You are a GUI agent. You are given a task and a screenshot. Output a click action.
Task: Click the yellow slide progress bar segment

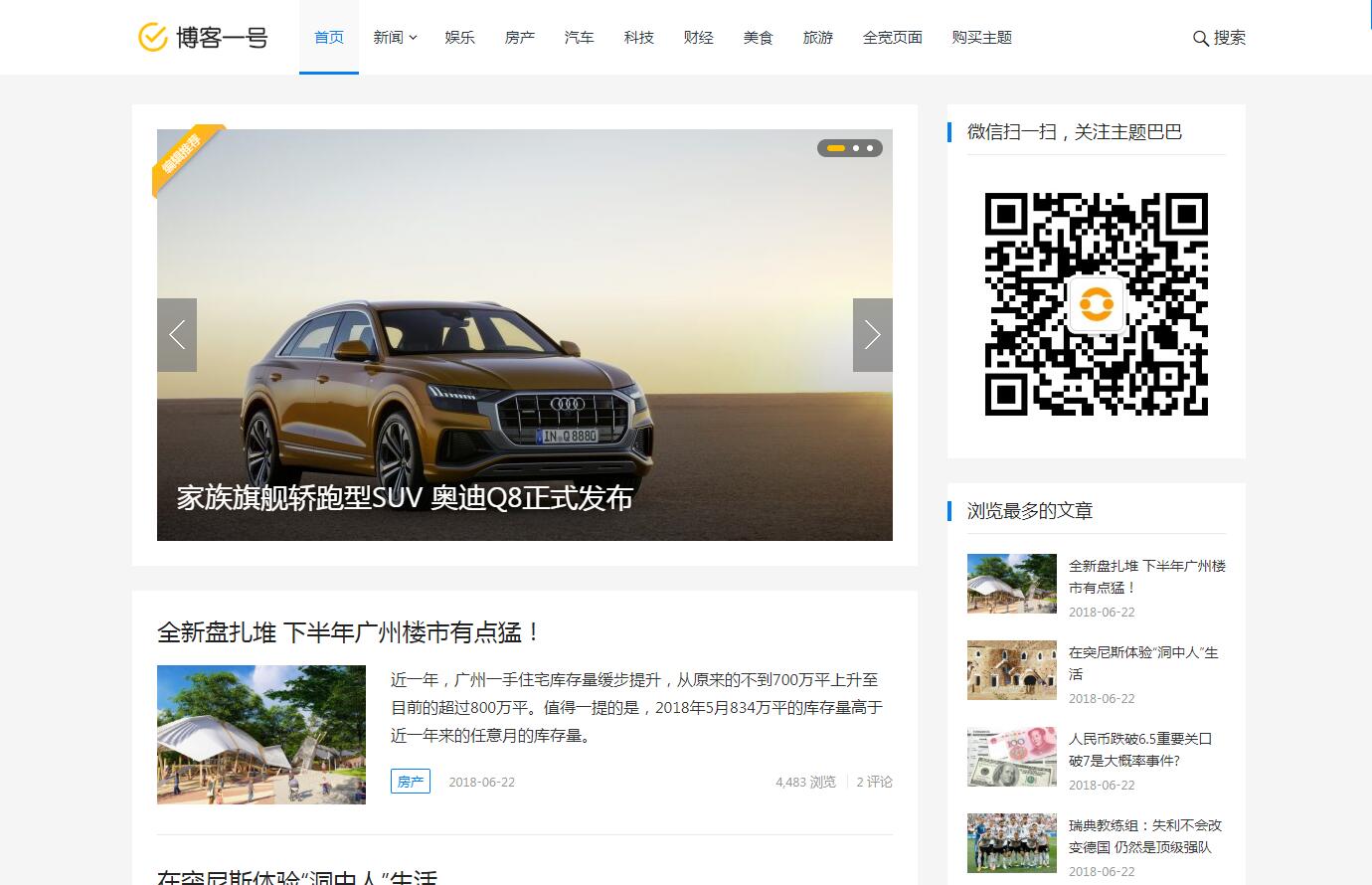(x=835, y=148)
